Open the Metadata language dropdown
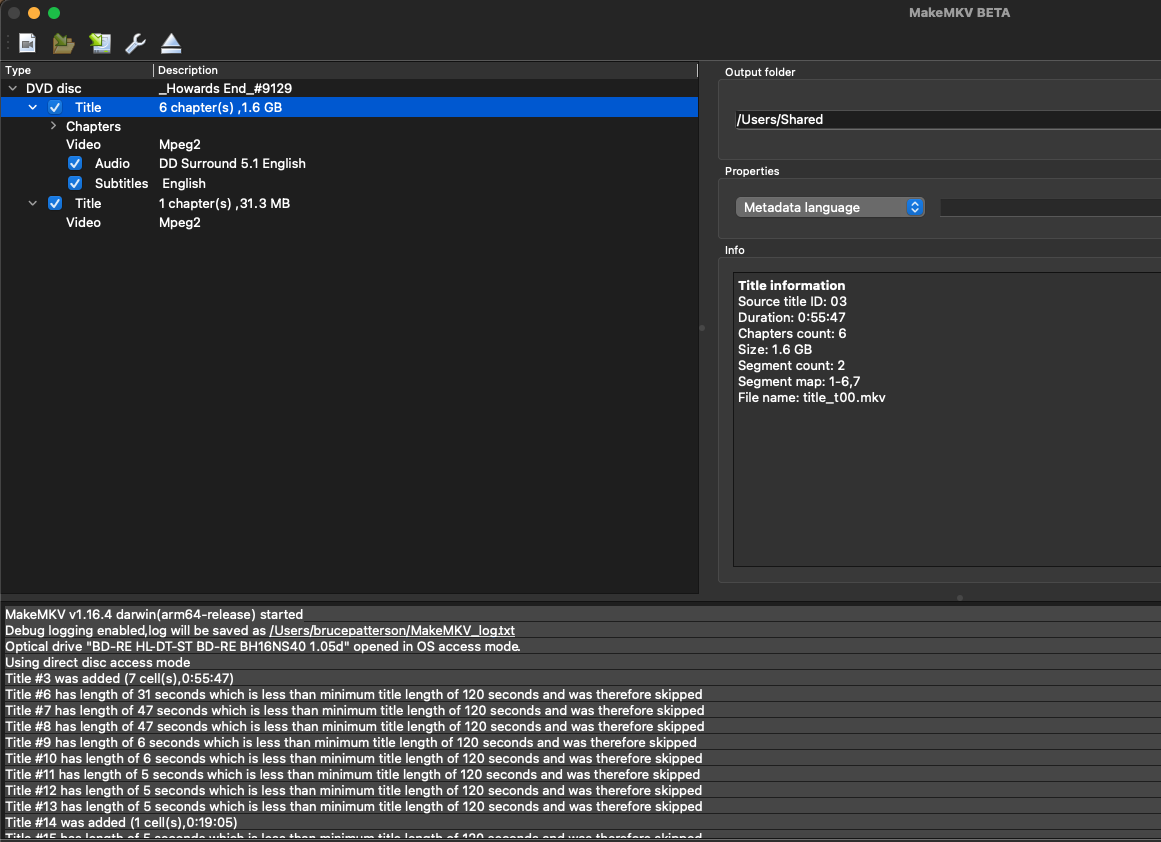1161x842 pixels. [x=830, y=207]
